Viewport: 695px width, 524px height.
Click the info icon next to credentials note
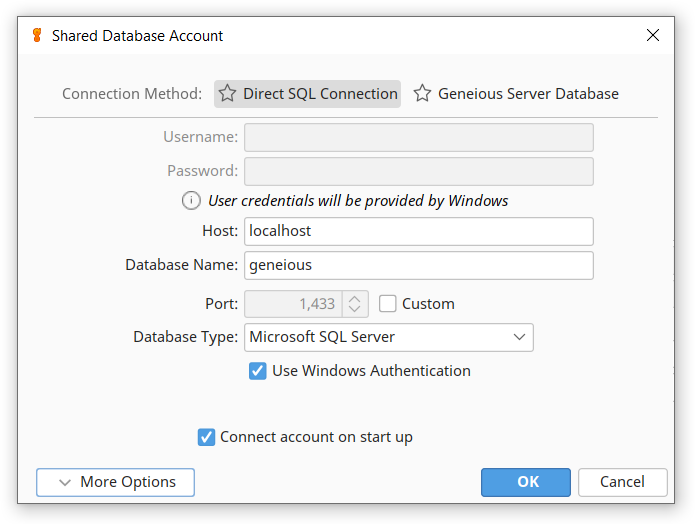[191, 201]
